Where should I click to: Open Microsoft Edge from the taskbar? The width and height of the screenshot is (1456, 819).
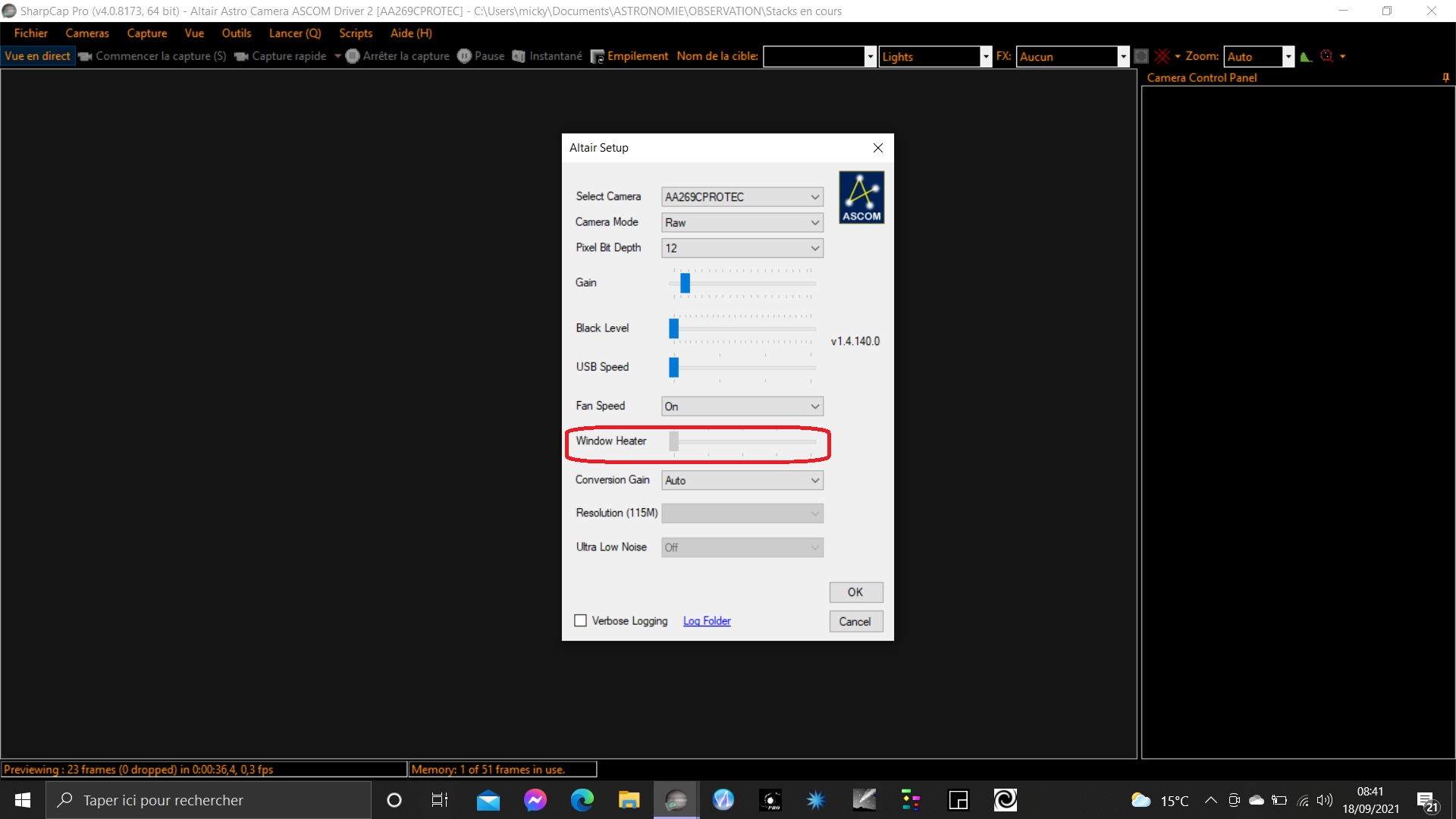(582, 800)
